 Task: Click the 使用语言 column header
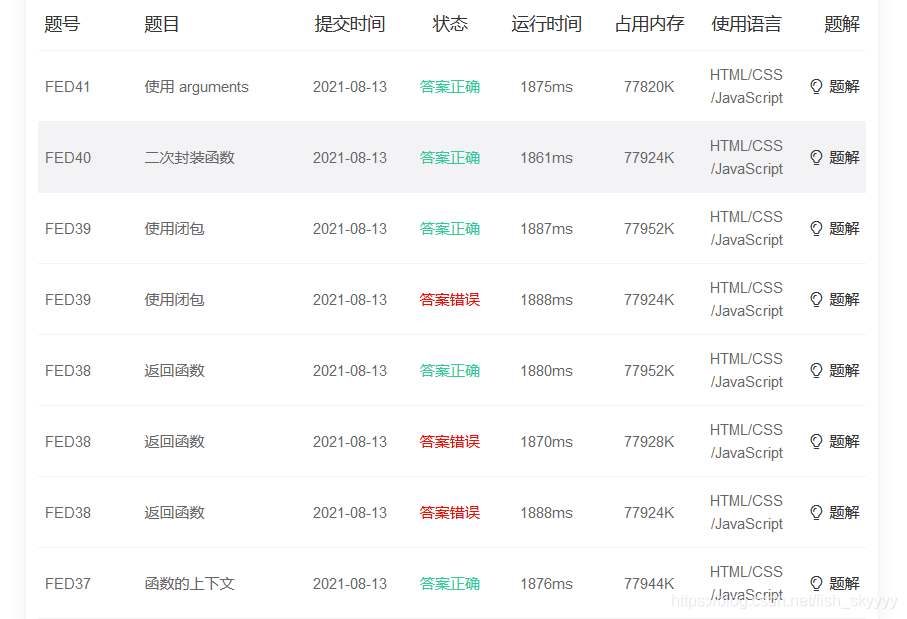[x=746, y=24]
